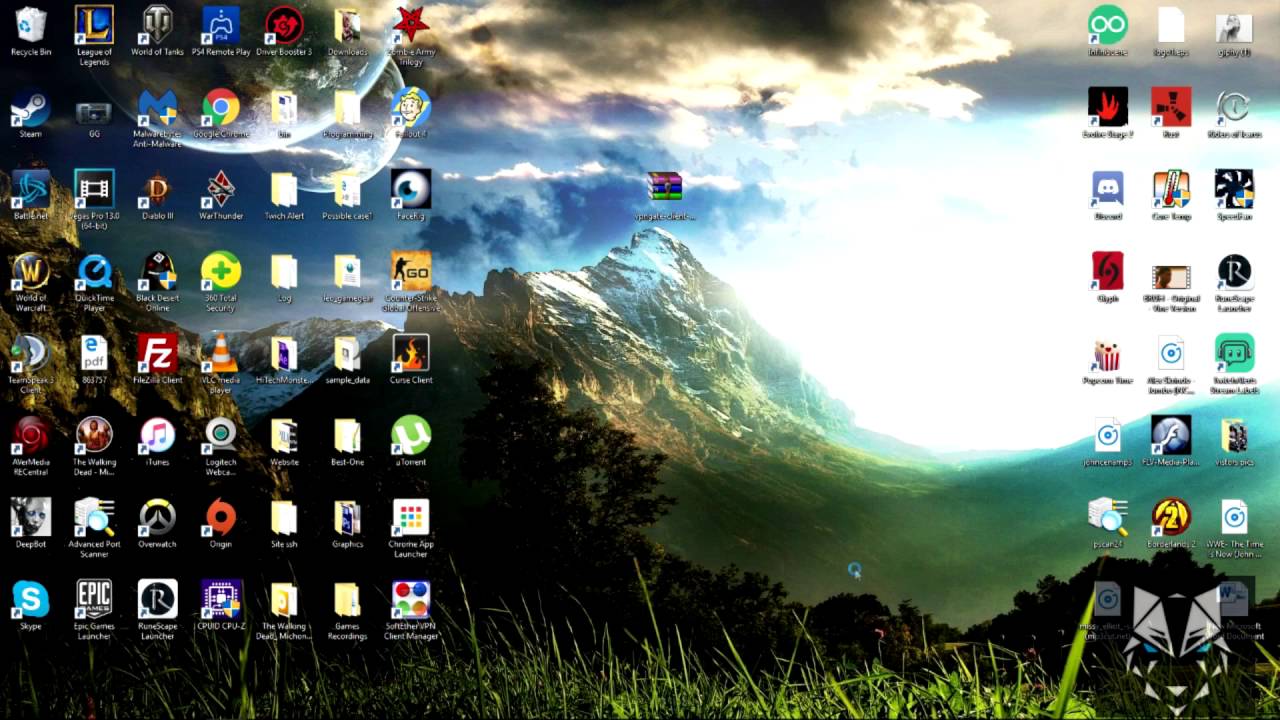Open the Twitch Alert folder
The width and height of the screenshot is (1280, 720).
[284, 189]
